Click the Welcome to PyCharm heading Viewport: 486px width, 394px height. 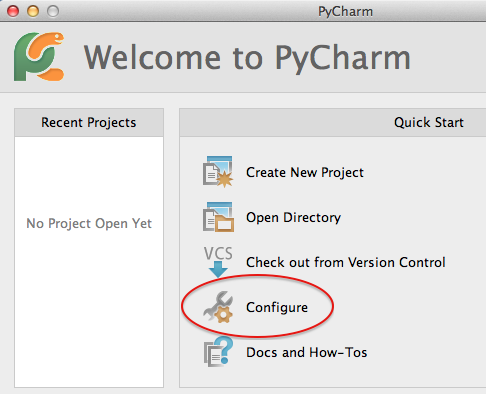click(x=247, y=58)
